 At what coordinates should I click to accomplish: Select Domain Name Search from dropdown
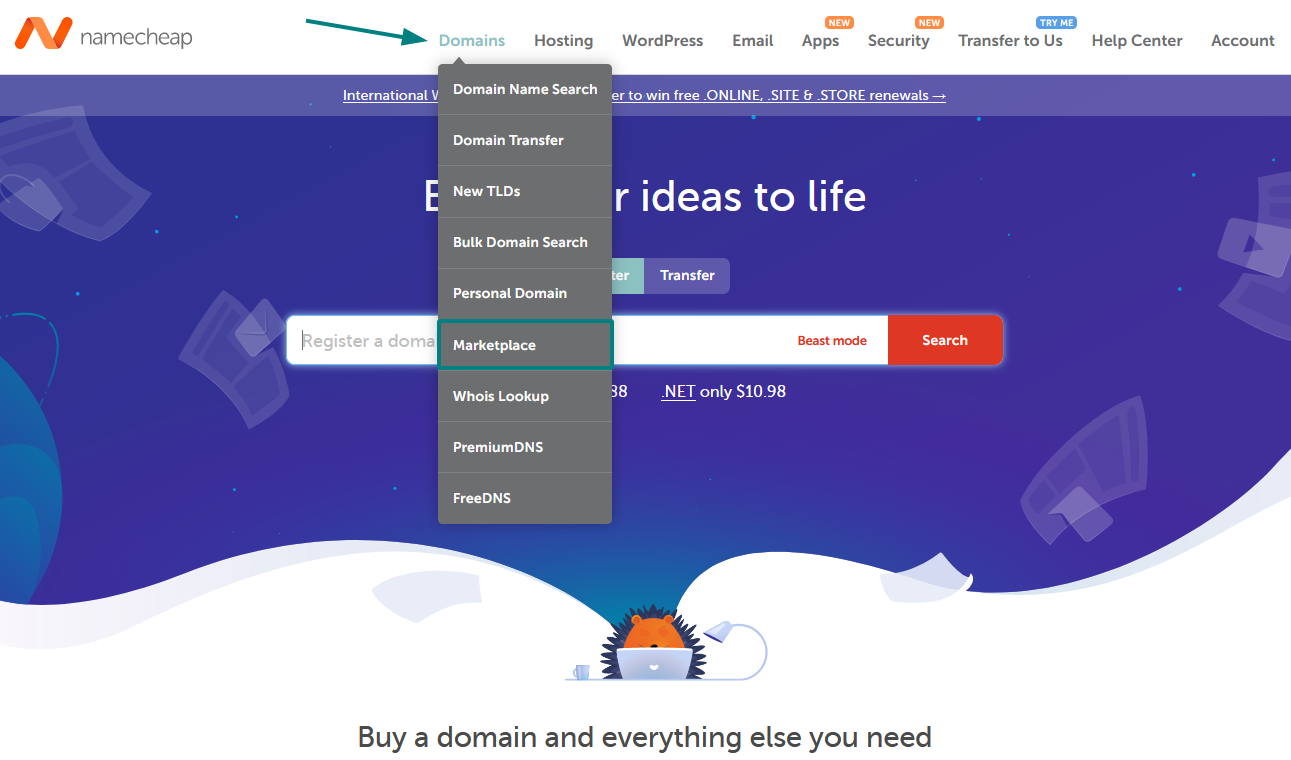(525, 89)
